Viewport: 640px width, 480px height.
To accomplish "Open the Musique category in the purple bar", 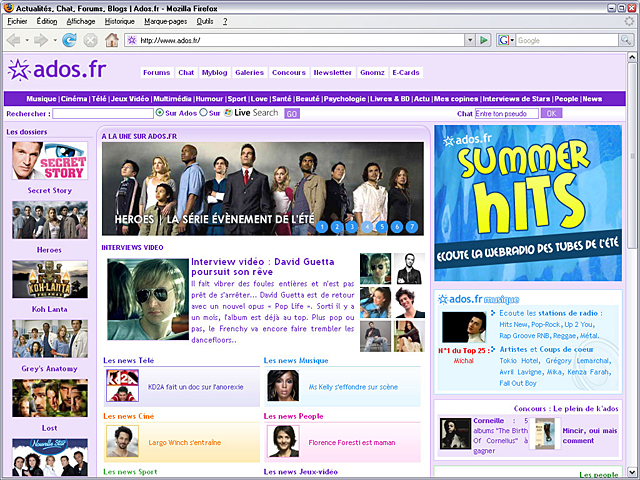I will 41,99.
